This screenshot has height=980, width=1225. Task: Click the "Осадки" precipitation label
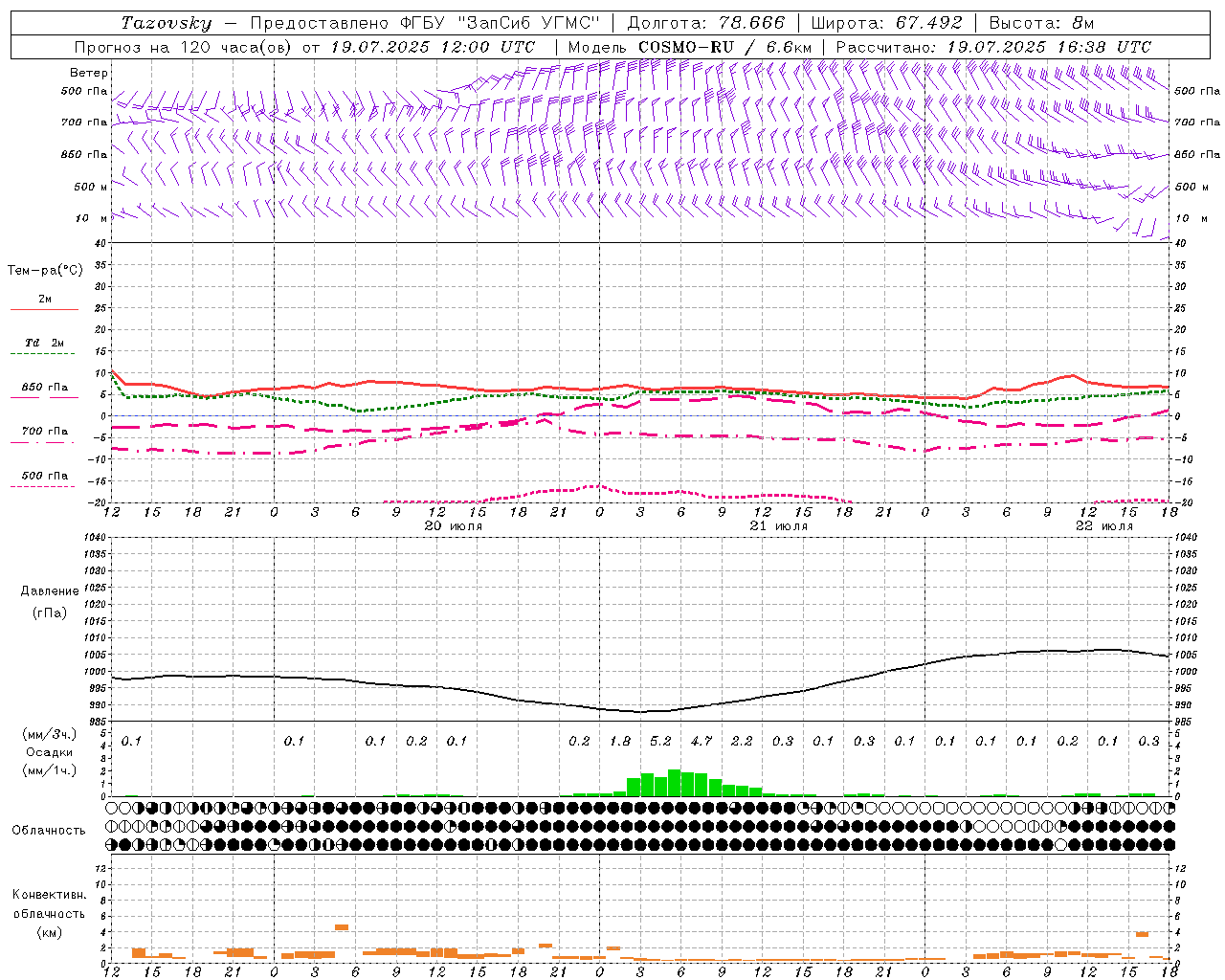[x=49, y=752]
